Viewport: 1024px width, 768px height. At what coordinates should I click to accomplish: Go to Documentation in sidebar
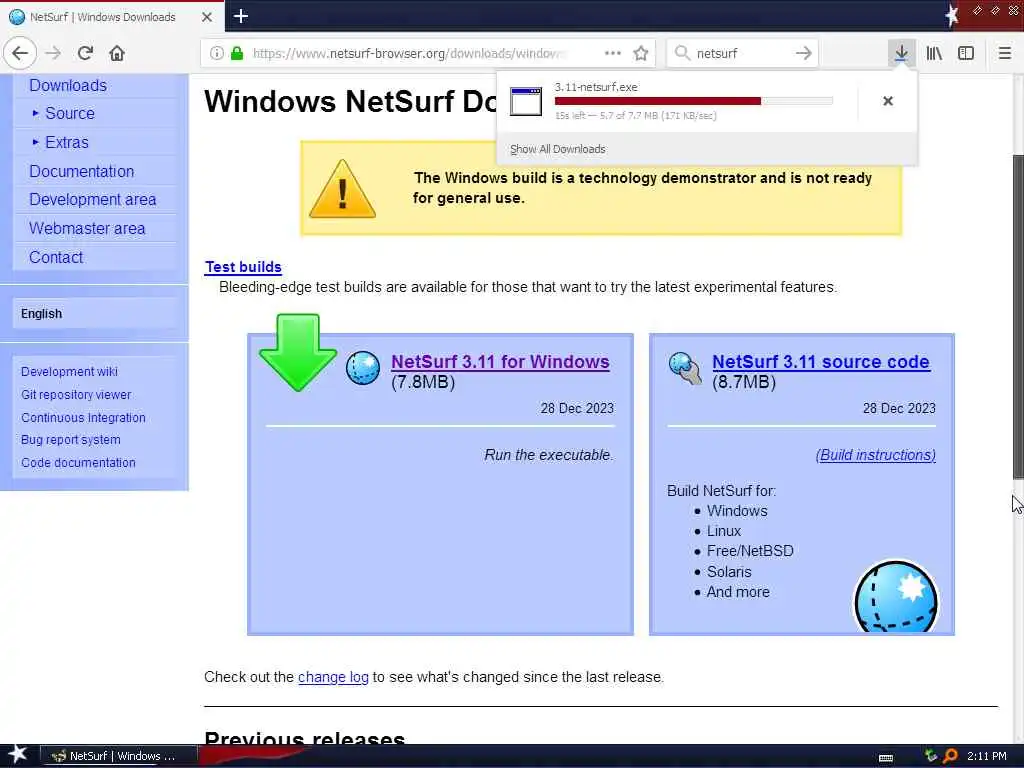(x=82, y=171)
